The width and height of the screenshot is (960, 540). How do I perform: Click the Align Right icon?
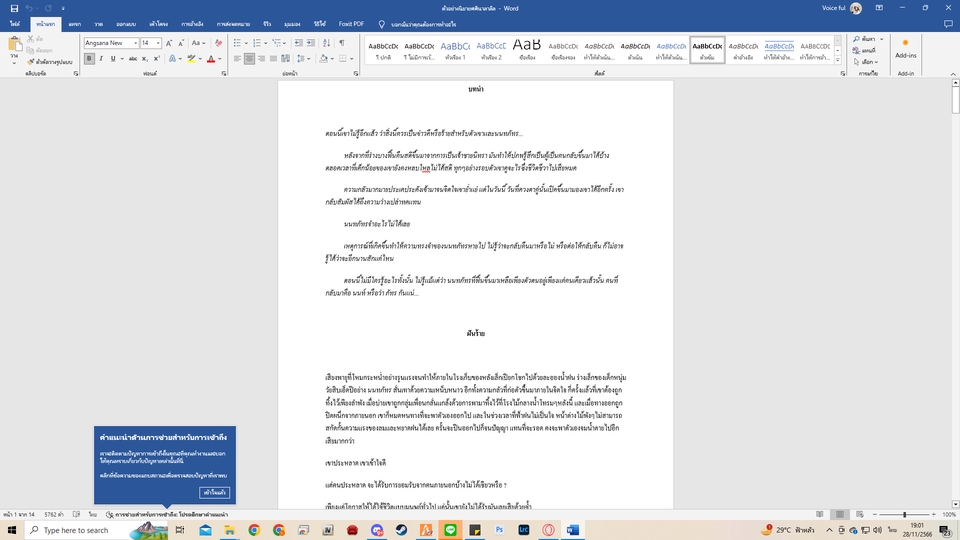point(261,59)
